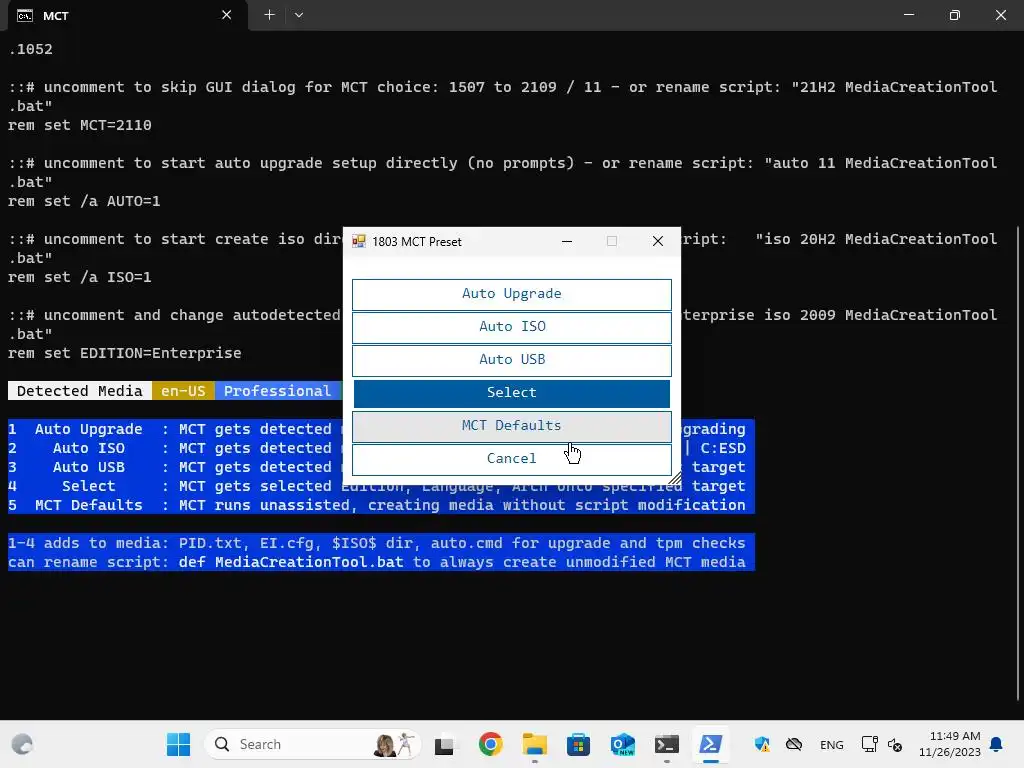
Task: Select the MCT terminal tab
Action: click(127, 16)
